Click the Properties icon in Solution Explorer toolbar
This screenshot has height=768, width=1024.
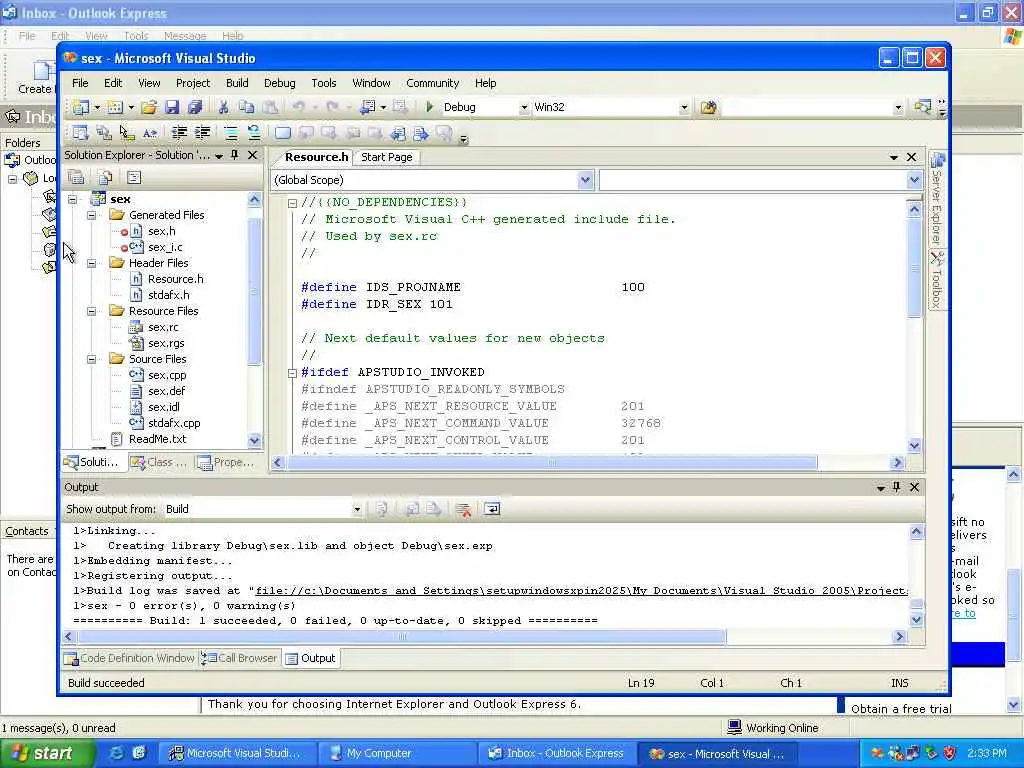point(76,177)
